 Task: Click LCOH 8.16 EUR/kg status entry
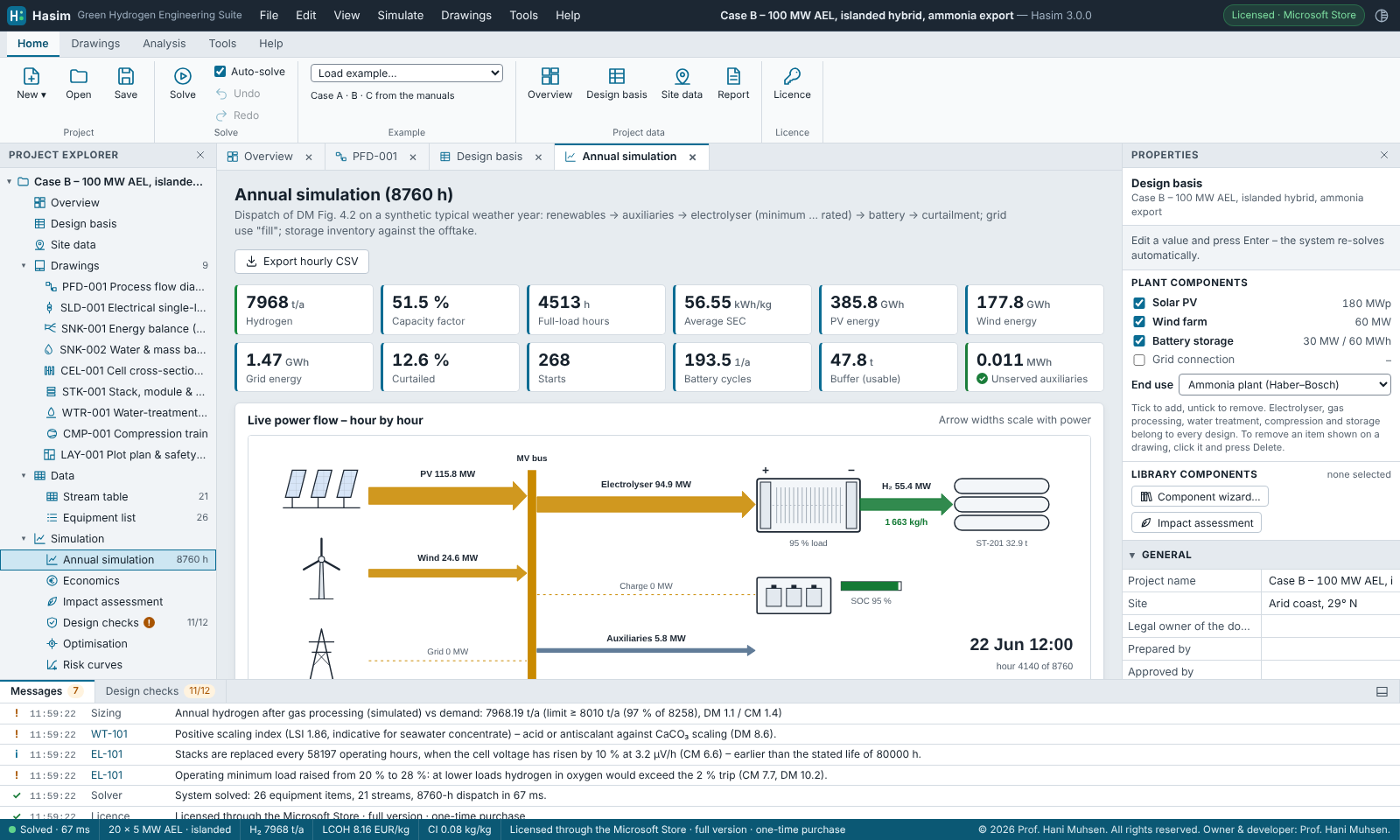tap(366, 829)
